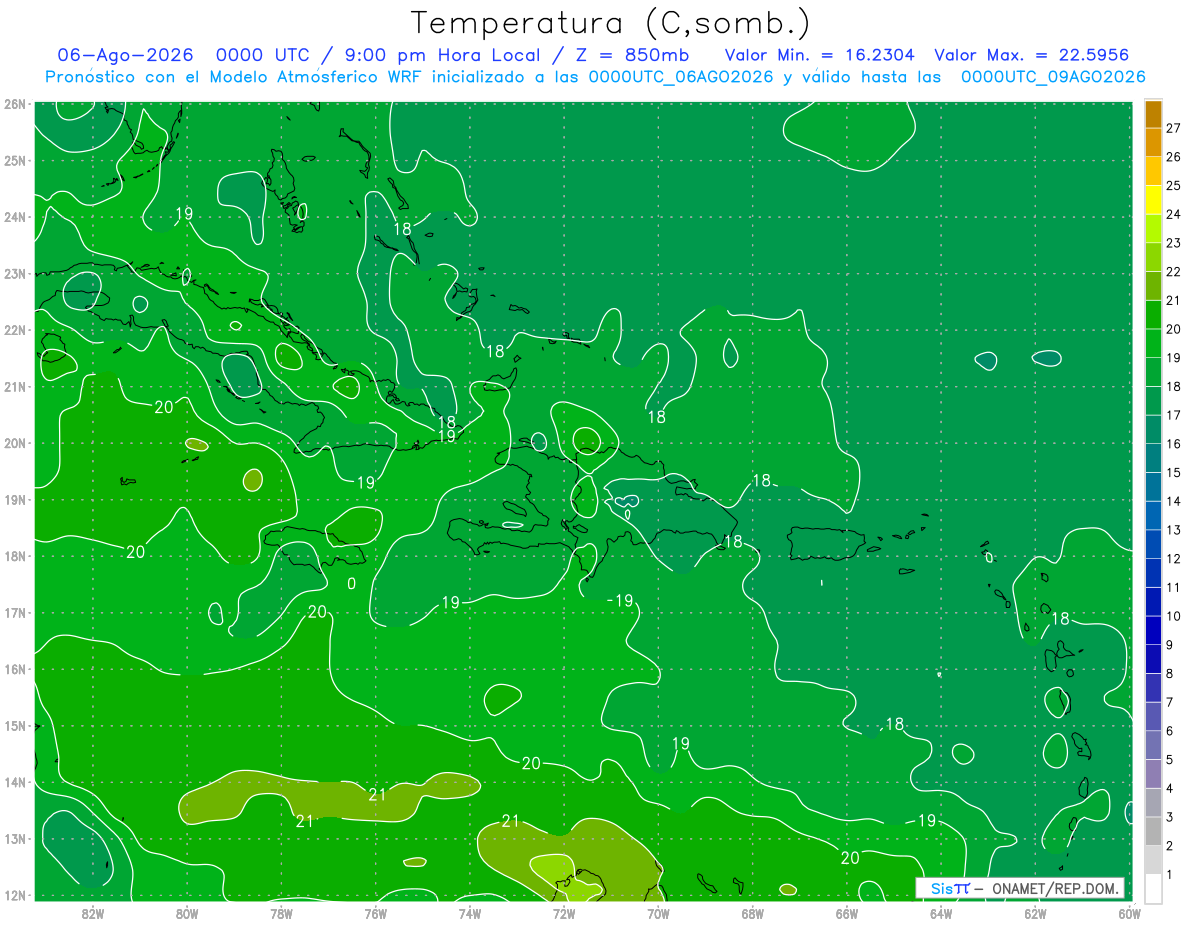Click the light gray legend band between 1 and 2
The height and width of the screenshot is (927, 1200).
(x=1153, y=860)
